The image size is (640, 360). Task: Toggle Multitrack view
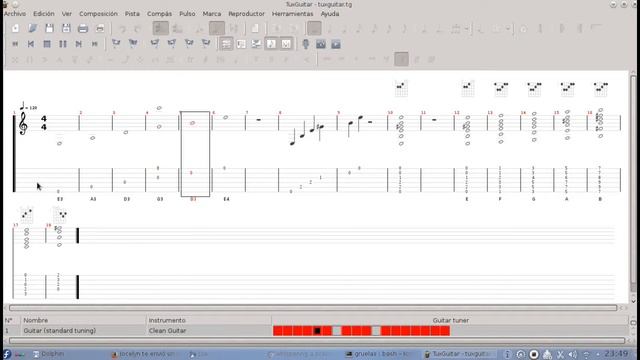point(256,44)
